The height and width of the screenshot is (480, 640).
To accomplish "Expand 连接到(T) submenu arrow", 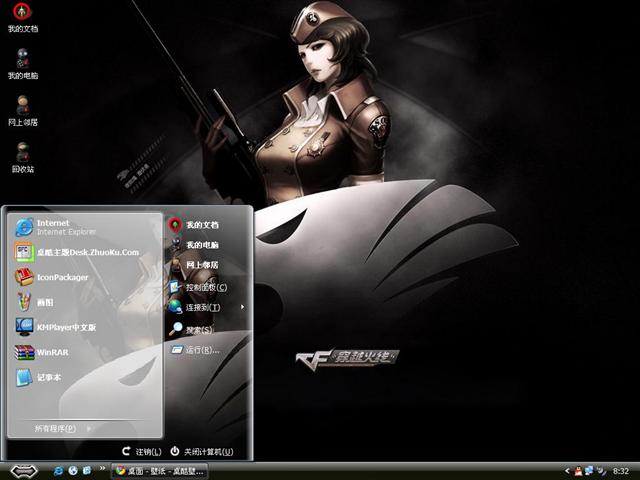I will pyautogui.click(x=242, y=307).
